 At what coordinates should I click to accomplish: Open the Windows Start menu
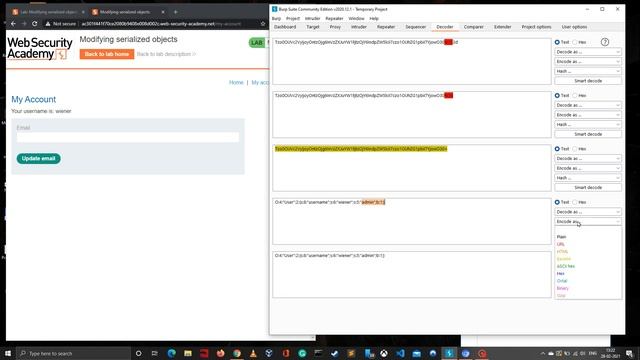point(8,353)
